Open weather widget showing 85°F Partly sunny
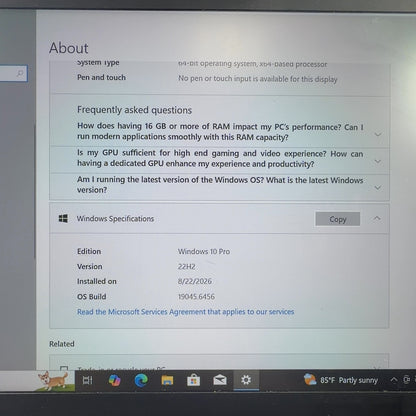This screenshot has width=416, height=416. [341, 380]
